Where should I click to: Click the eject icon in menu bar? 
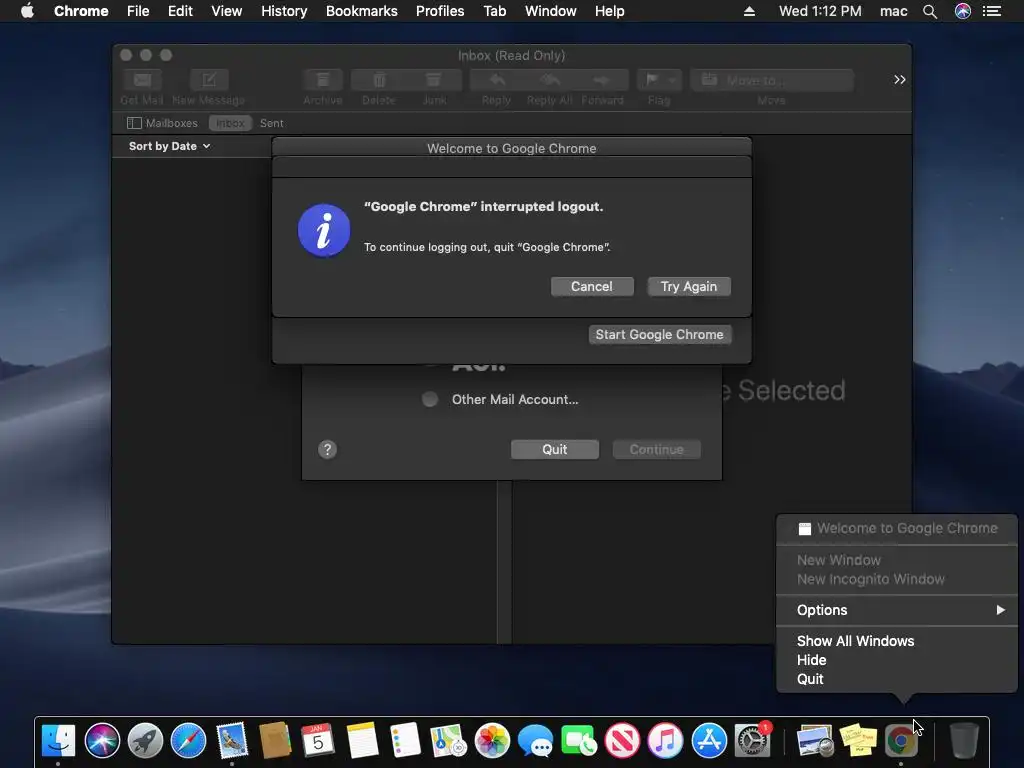point(749,11)
